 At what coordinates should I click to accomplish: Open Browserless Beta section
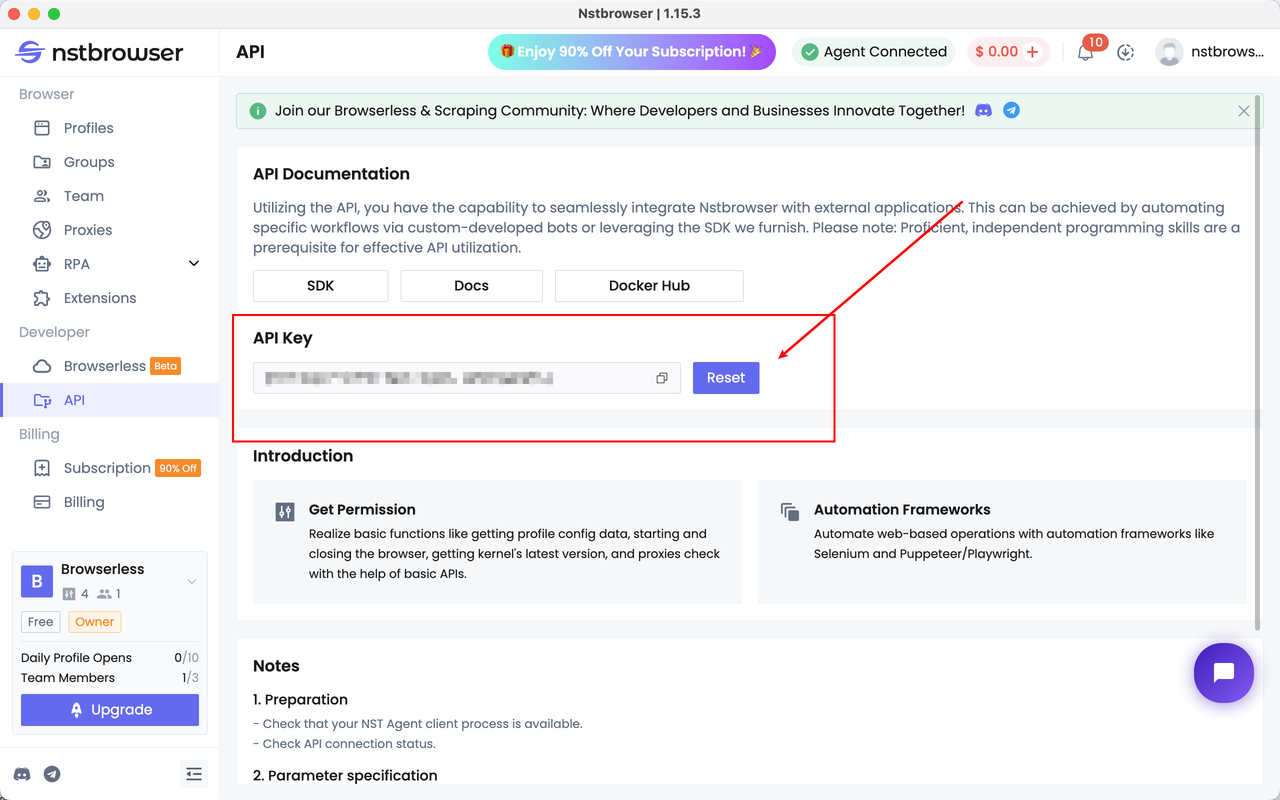click(x=110, y=366)
